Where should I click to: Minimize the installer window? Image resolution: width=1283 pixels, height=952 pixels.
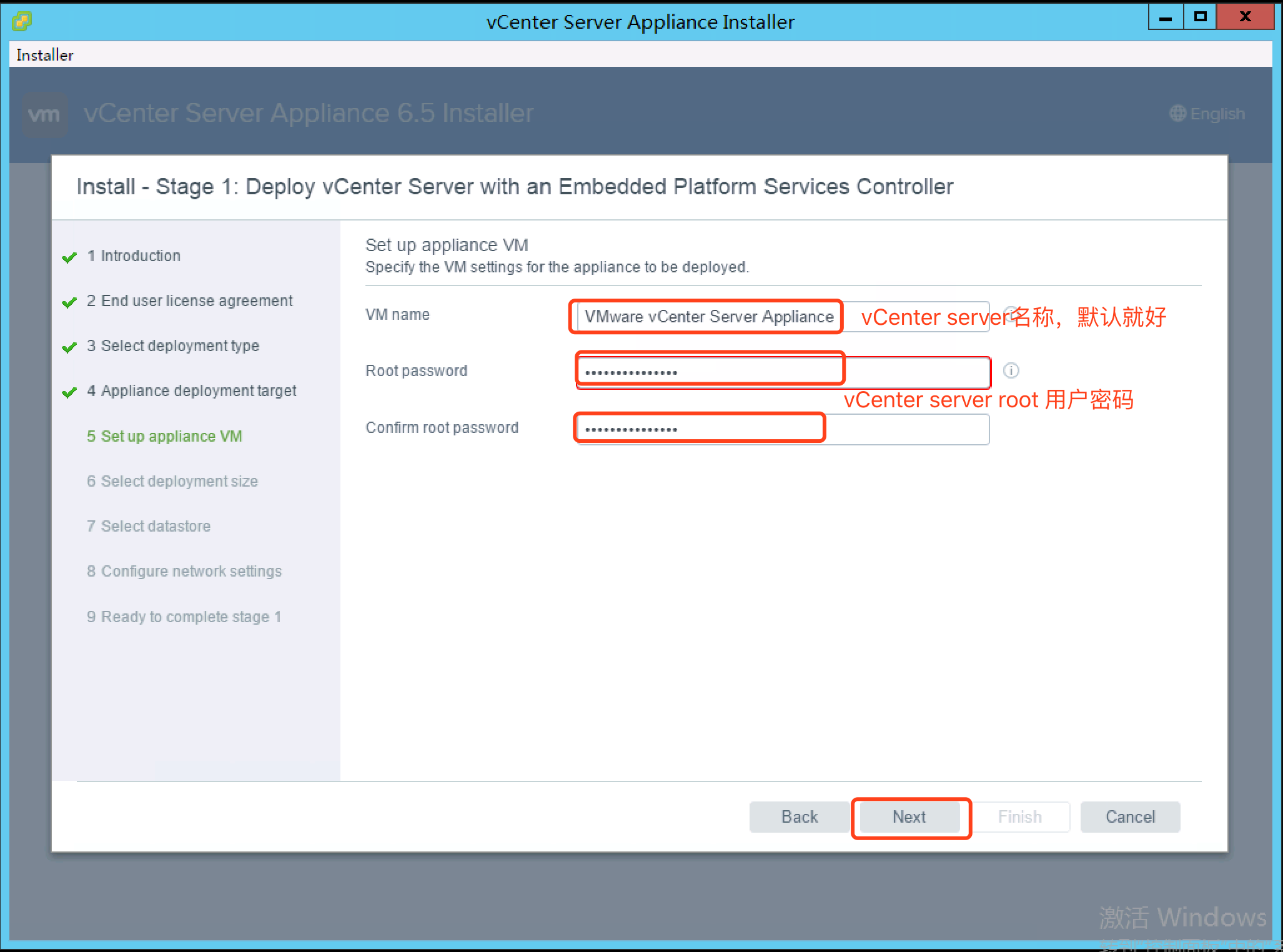pyautogui.click(x=1166, y=17)
